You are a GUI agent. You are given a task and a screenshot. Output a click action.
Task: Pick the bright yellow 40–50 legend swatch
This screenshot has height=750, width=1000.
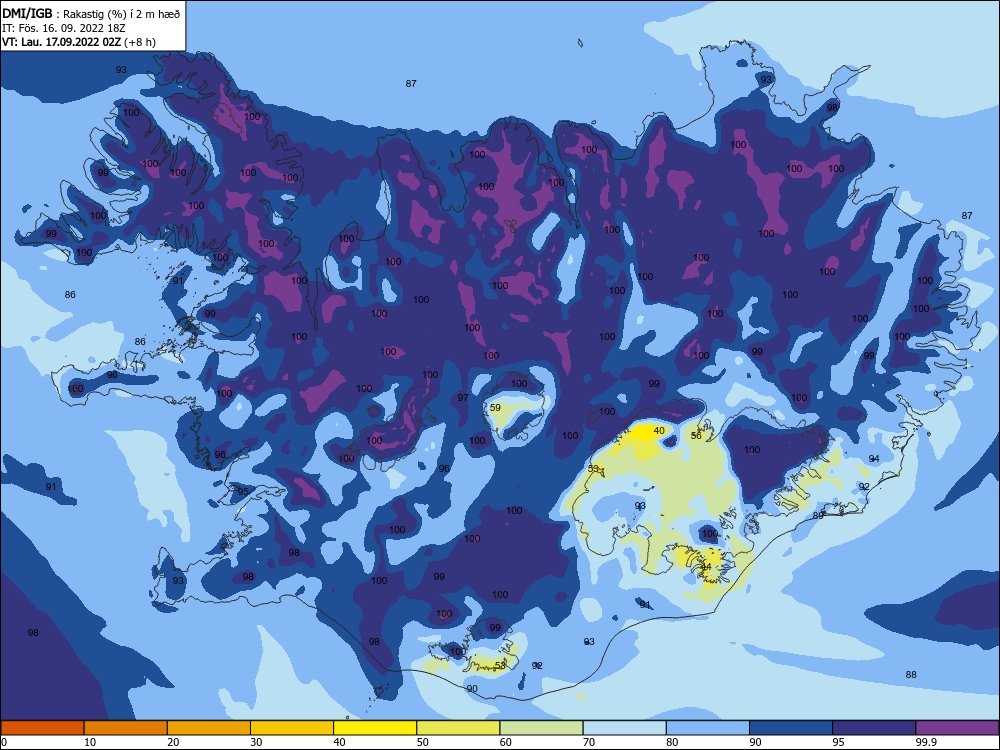[375, 728]
